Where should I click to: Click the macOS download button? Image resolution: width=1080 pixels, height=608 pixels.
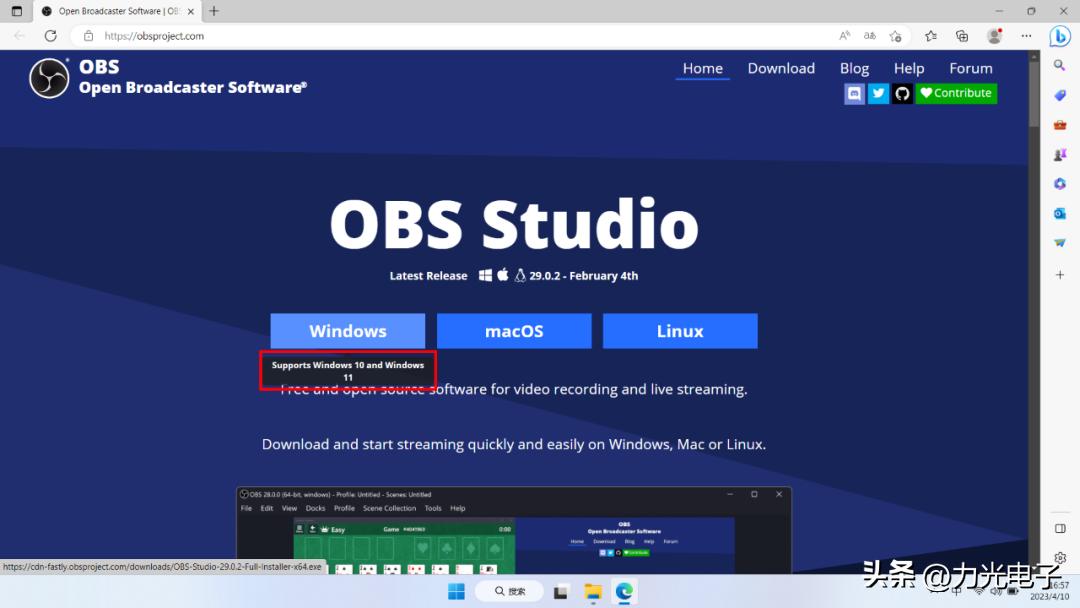514,331
